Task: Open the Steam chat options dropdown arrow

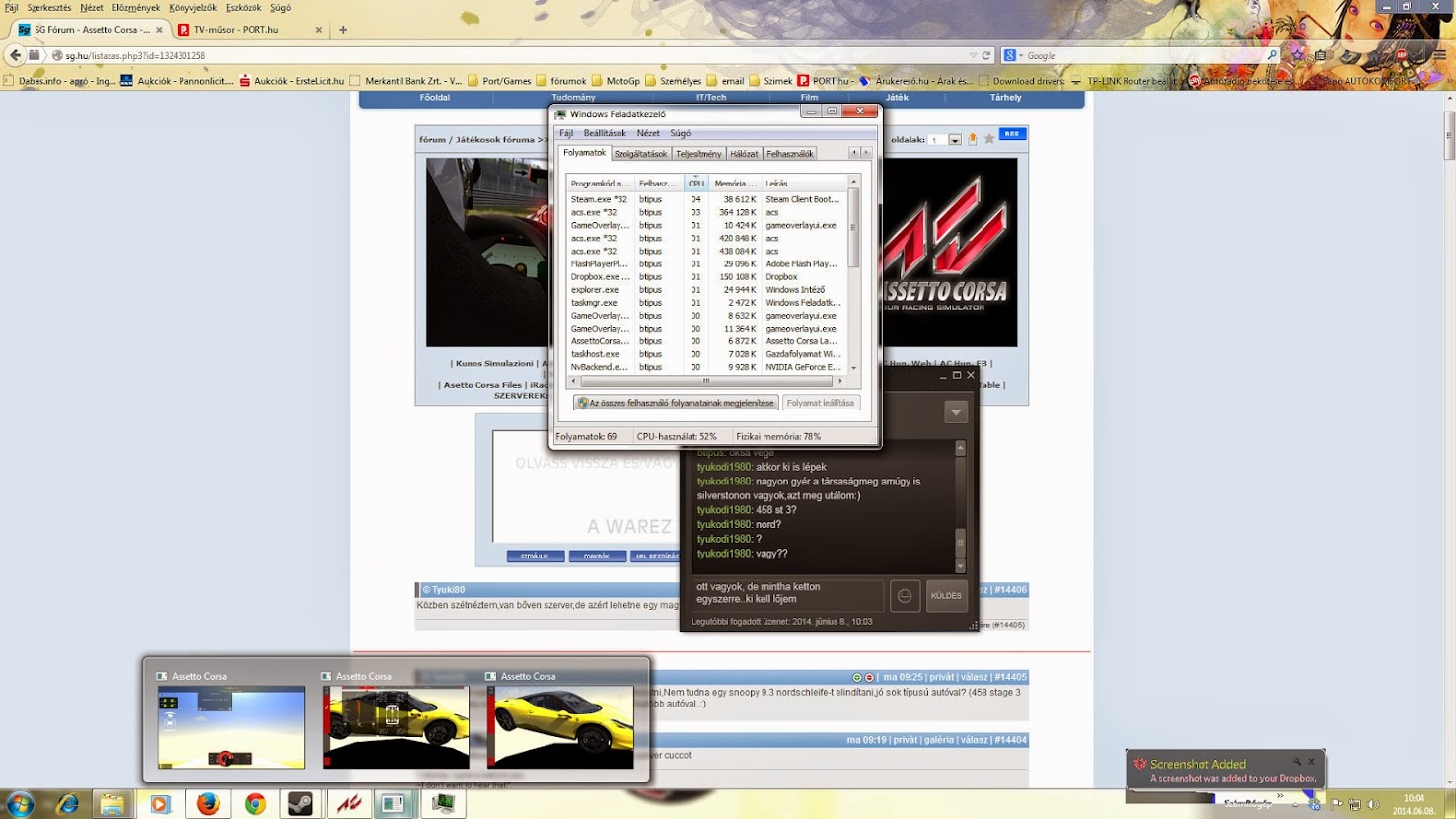Action: click(956, 412)
